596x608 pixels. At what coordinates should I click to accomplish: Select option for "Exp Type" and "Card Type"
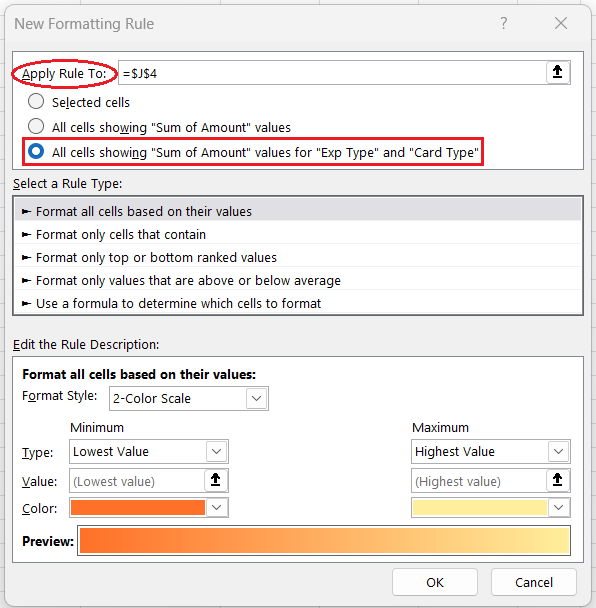[x=36, y=151]
